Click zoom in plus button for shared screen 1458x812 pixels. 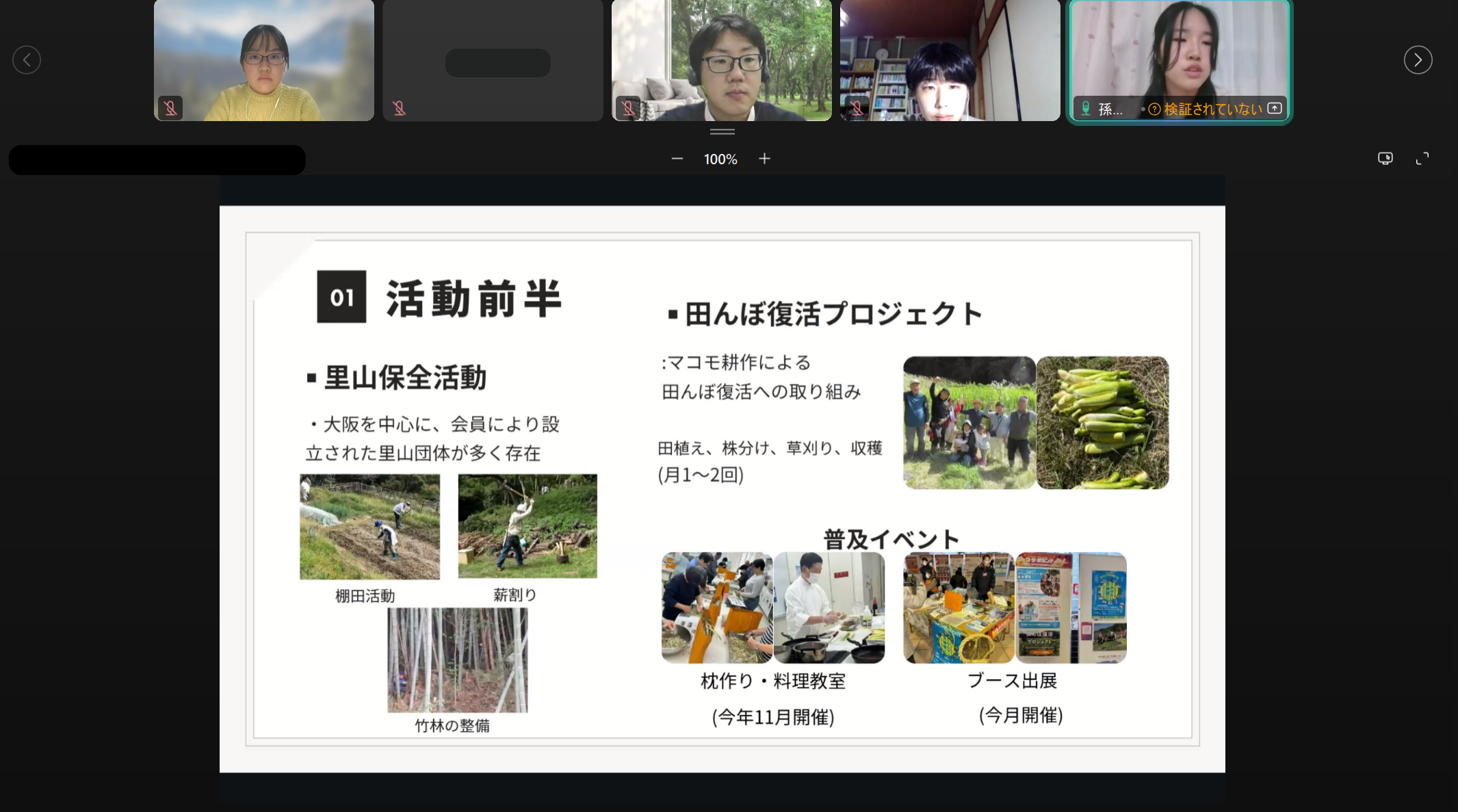coord(764,159)
